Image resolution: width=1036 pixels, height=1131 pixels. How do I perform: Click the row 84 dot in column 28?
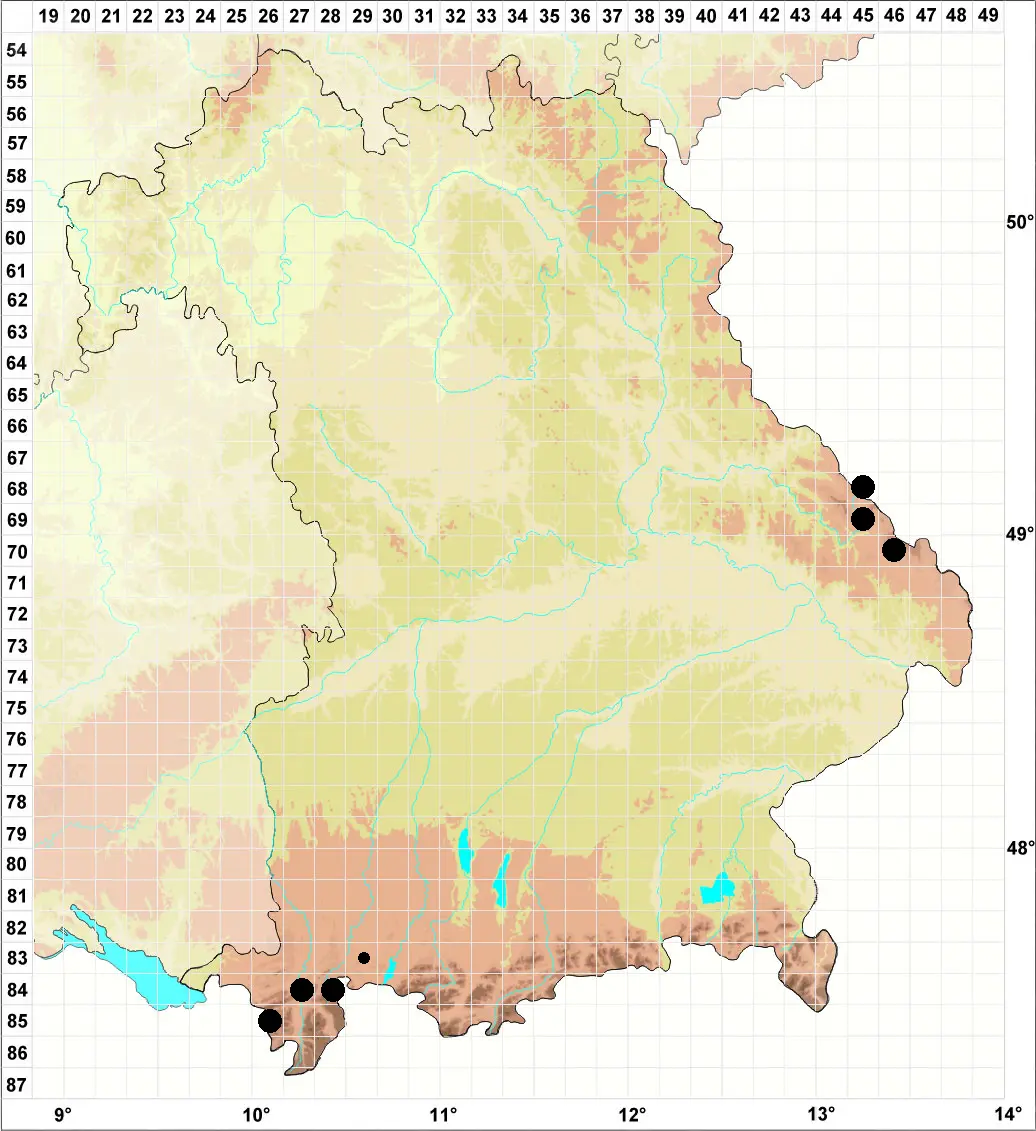coord(333,990)
